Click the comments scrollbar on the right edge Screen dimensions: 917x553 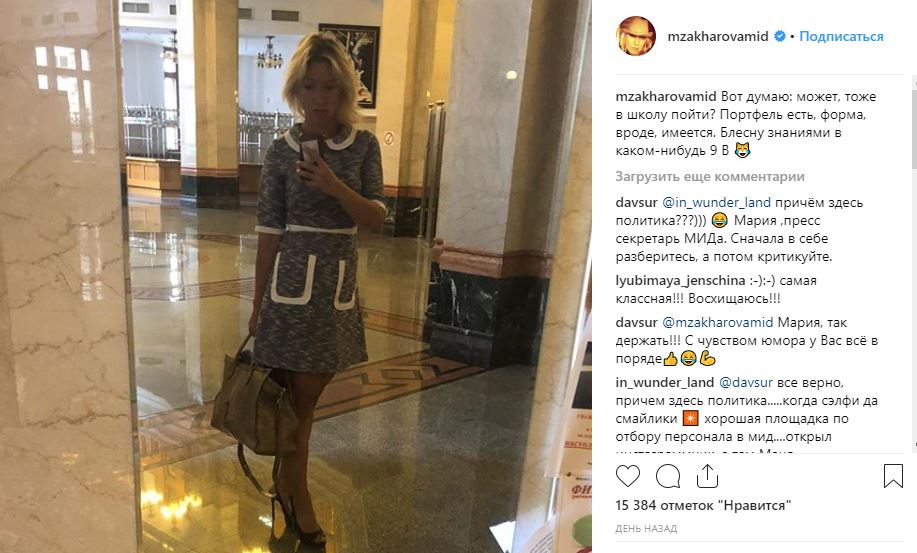click(x=914, y=266)
